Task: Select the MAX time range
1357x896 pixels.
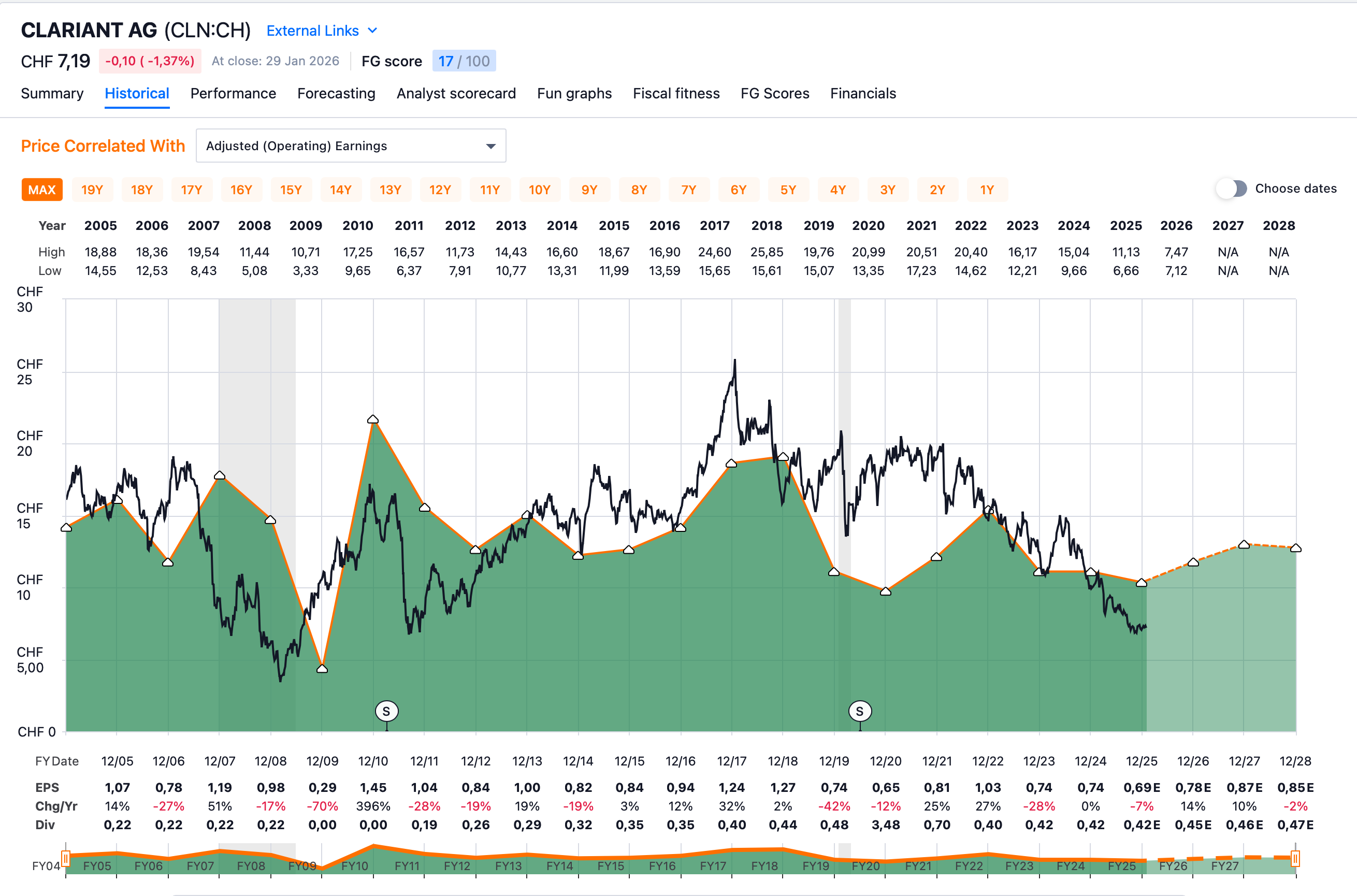Action: (x=42, y=190)
